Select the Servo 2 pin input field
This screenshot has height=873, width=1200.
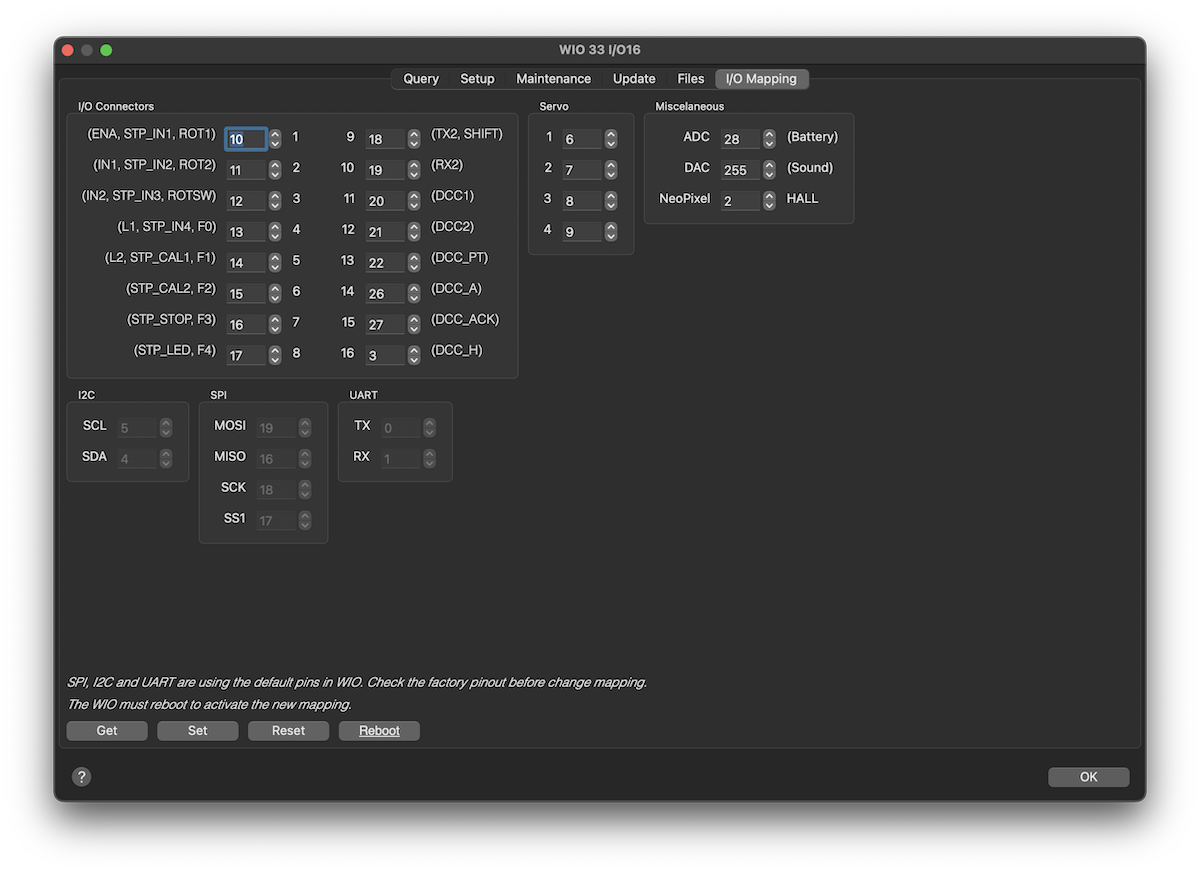(x=582, y=170)
